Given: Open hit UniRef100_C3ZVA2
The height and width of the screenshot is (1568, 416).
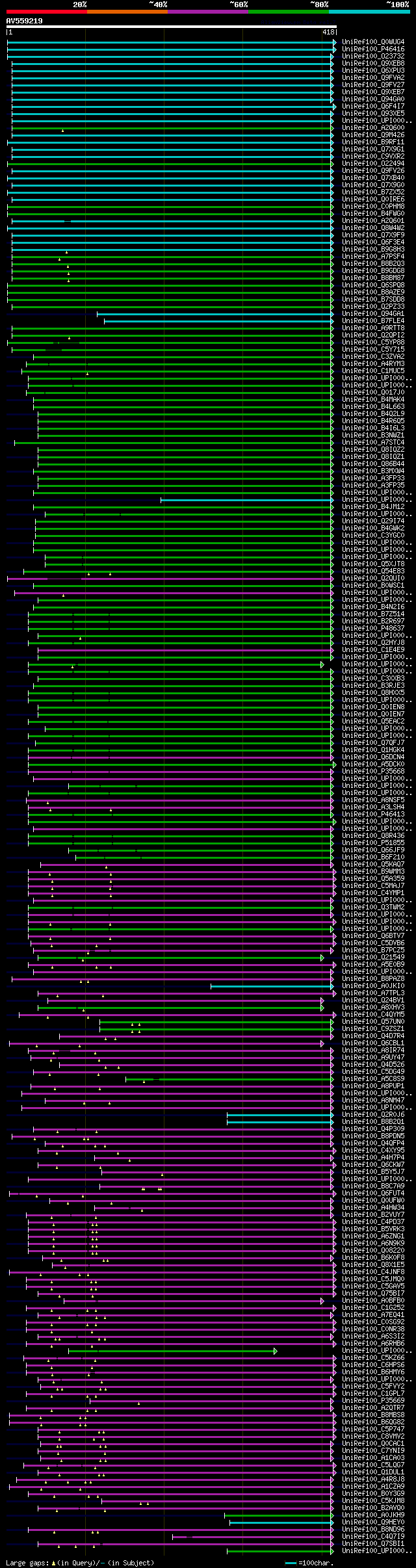Looking at the screenshot, I should pos(373,357).
